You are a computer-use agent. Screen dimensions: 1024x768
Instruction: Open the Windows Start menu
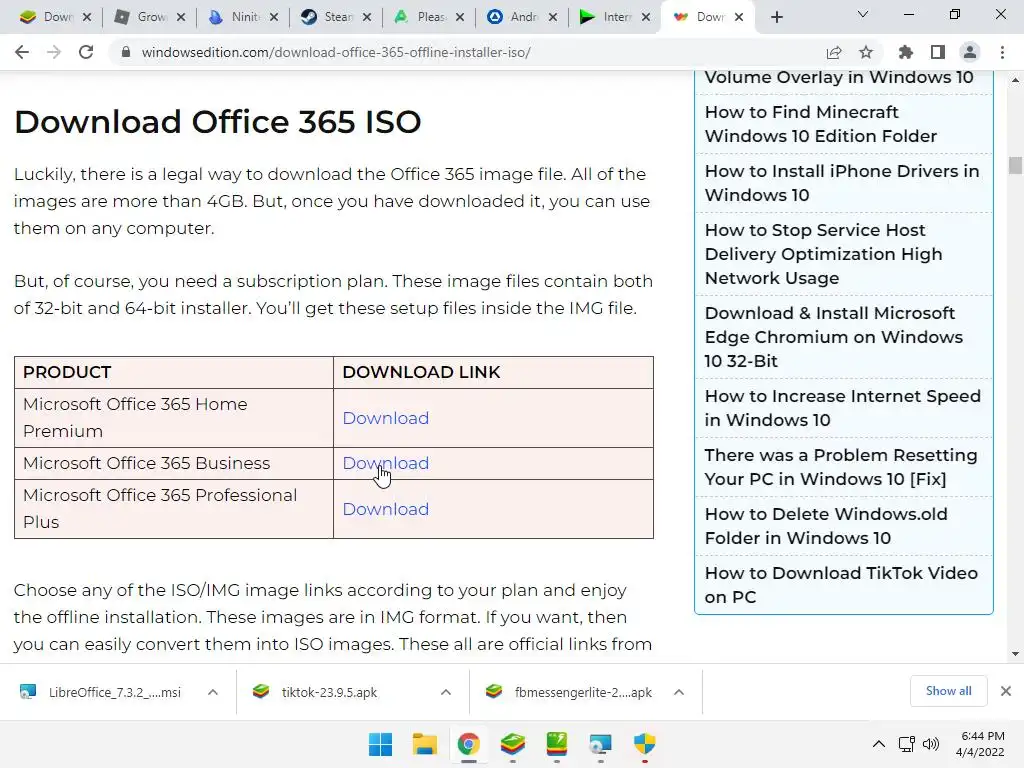[380, 744]
